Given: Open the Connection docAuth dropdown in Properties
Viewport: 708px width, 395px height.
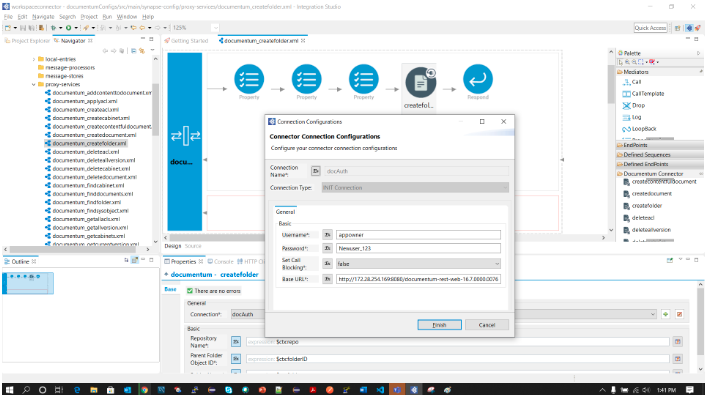Looking at the screenshot, I should (443, 314).
